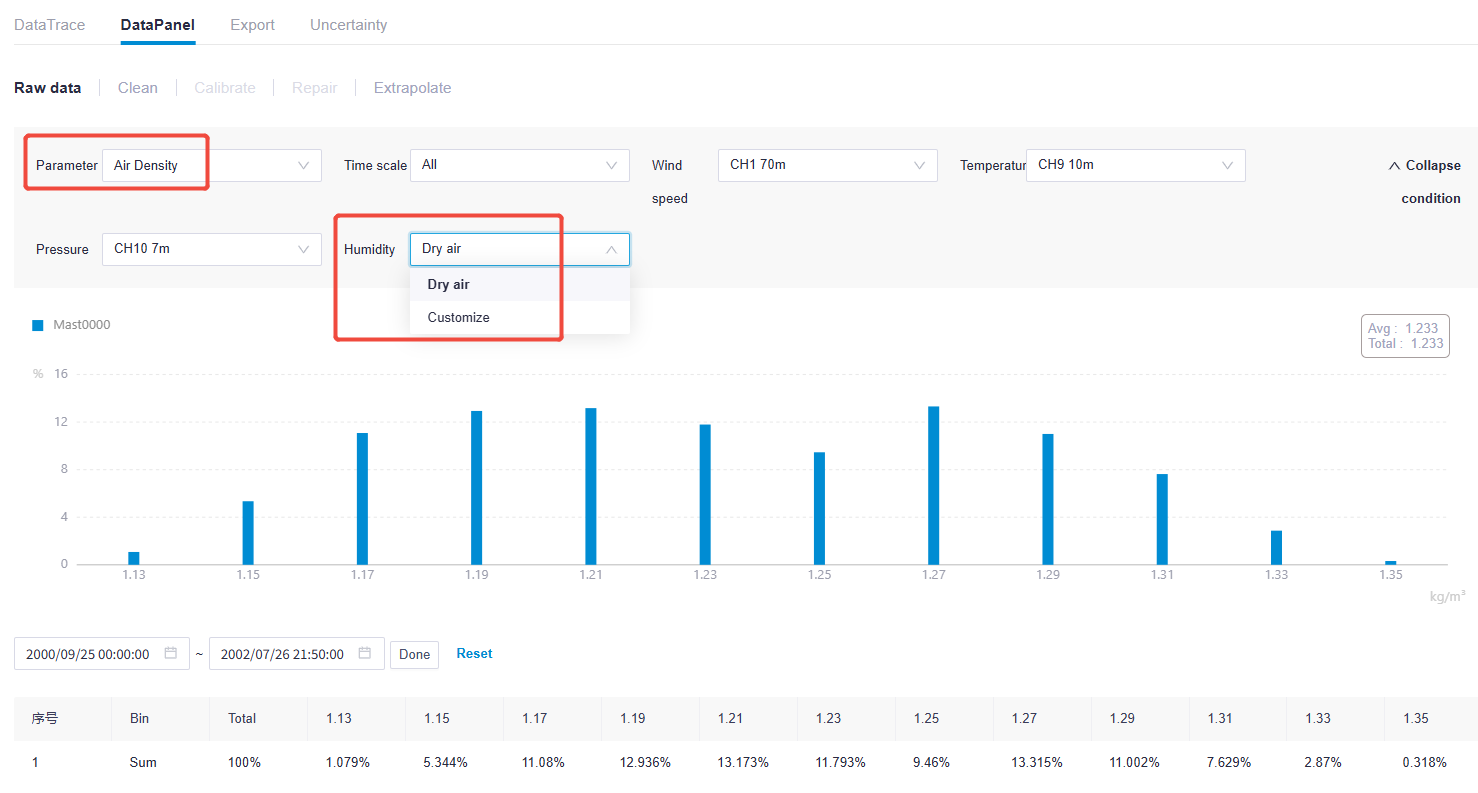The height and width of the screenshot is (793, 1478).
Task: Click the start date input field
Action: coord(88,654)
